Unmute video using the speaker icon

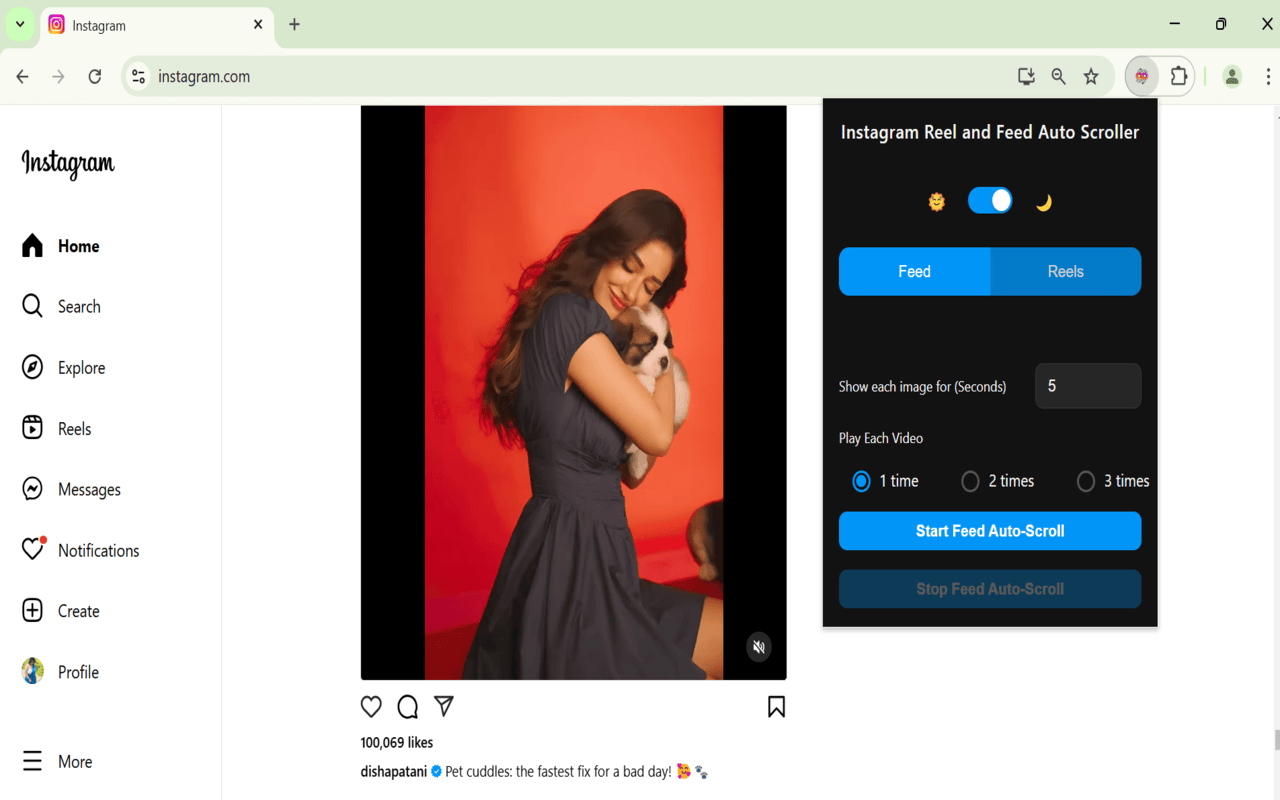click(759, 647)
